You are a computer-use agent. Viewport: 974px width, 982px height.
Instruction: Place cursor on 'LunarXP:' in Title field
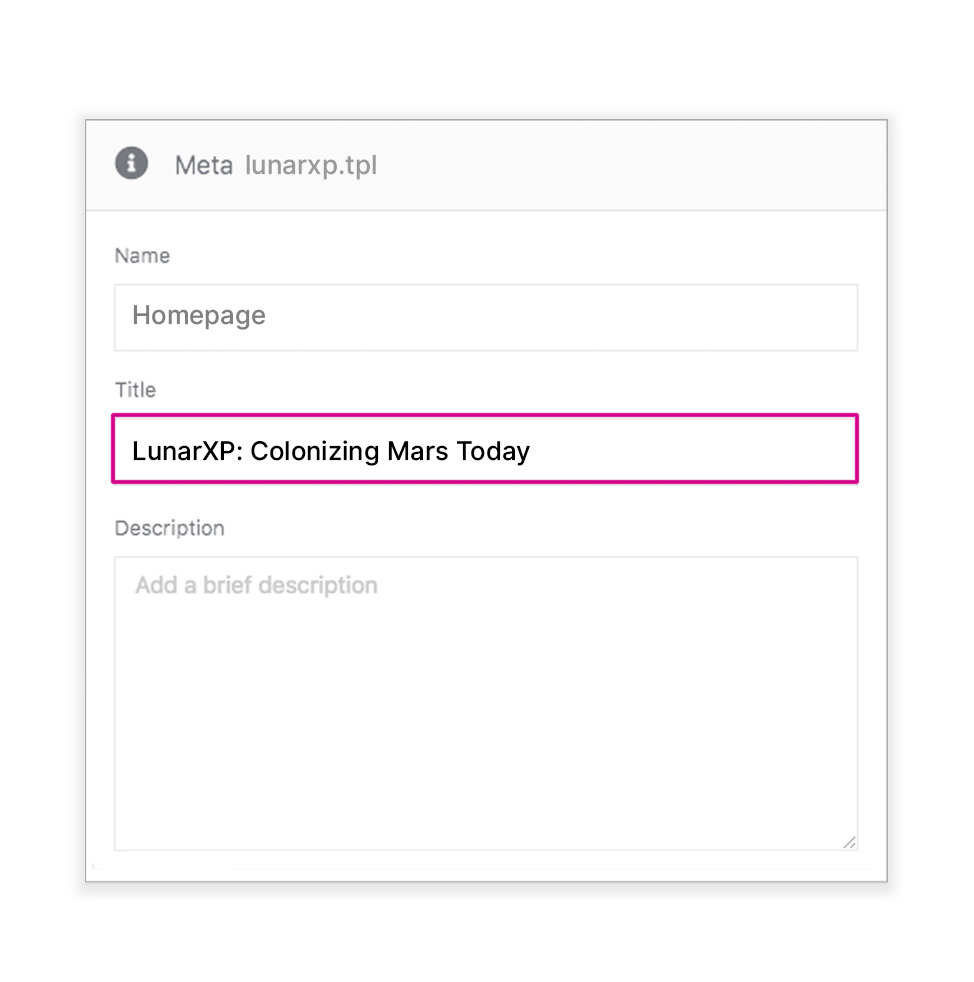tap(187, 451)
